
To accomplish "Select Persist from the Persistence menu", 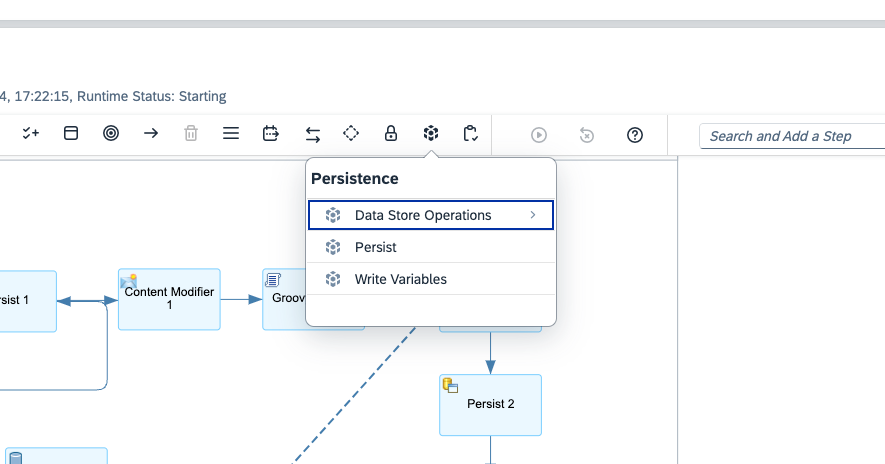I will pos(376,247).
